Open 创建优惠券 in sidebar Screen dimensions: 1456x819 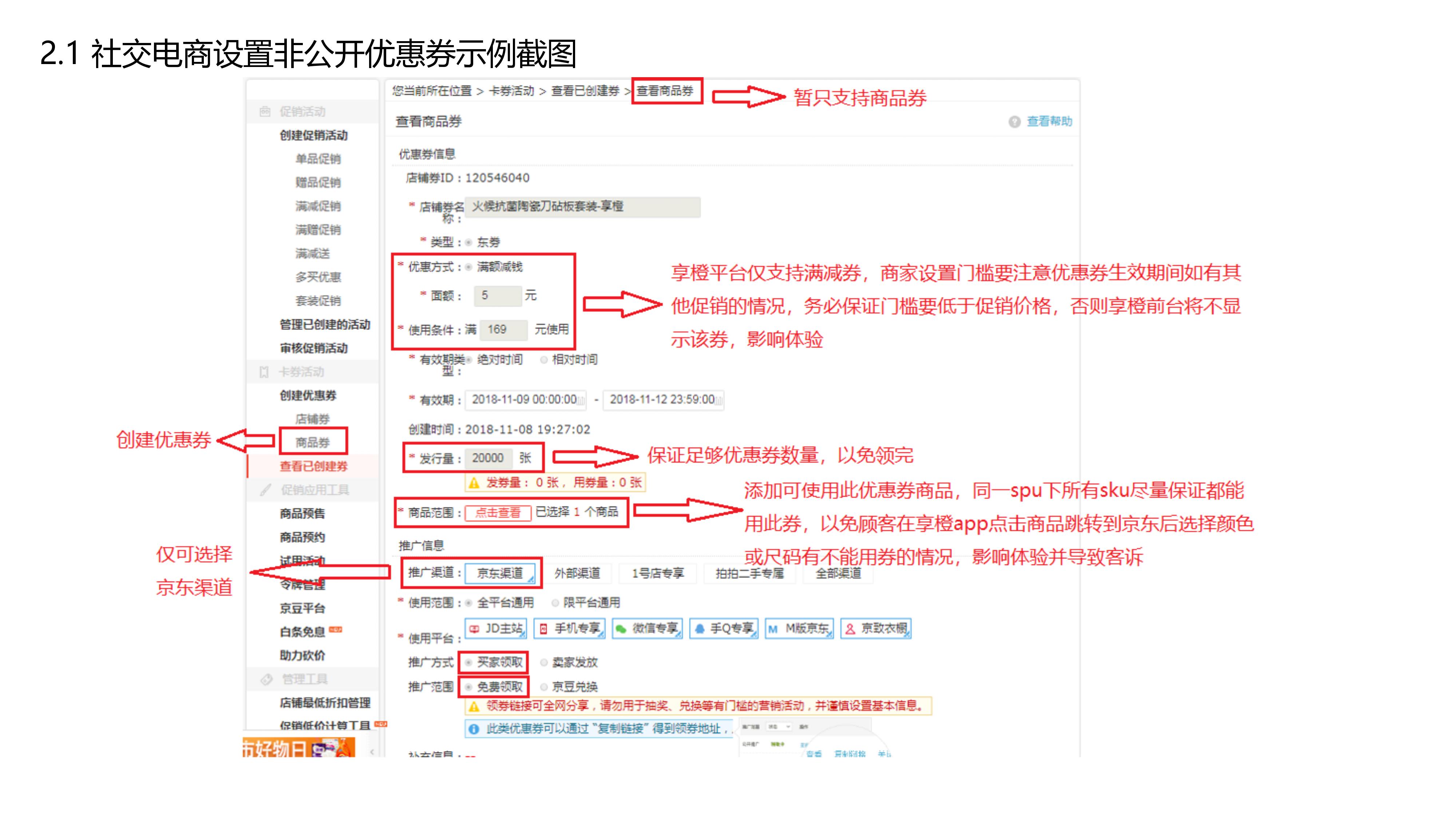[x=308, y=396]
